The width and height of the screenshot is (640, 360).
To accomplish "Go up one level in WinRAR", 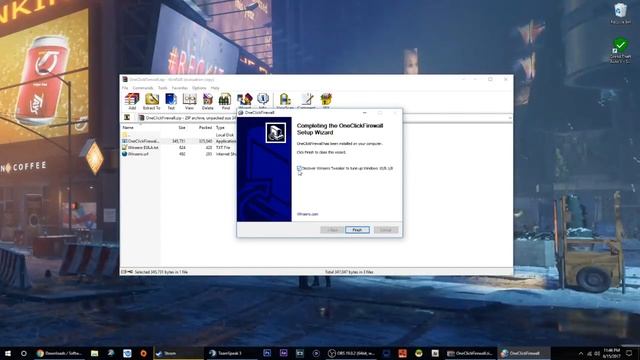I will click(x=127, y=118).
